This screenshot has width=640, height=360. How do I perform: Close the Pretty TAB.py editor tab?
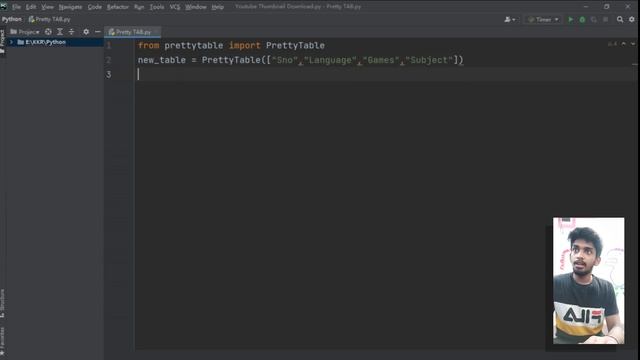pos(156,32)
